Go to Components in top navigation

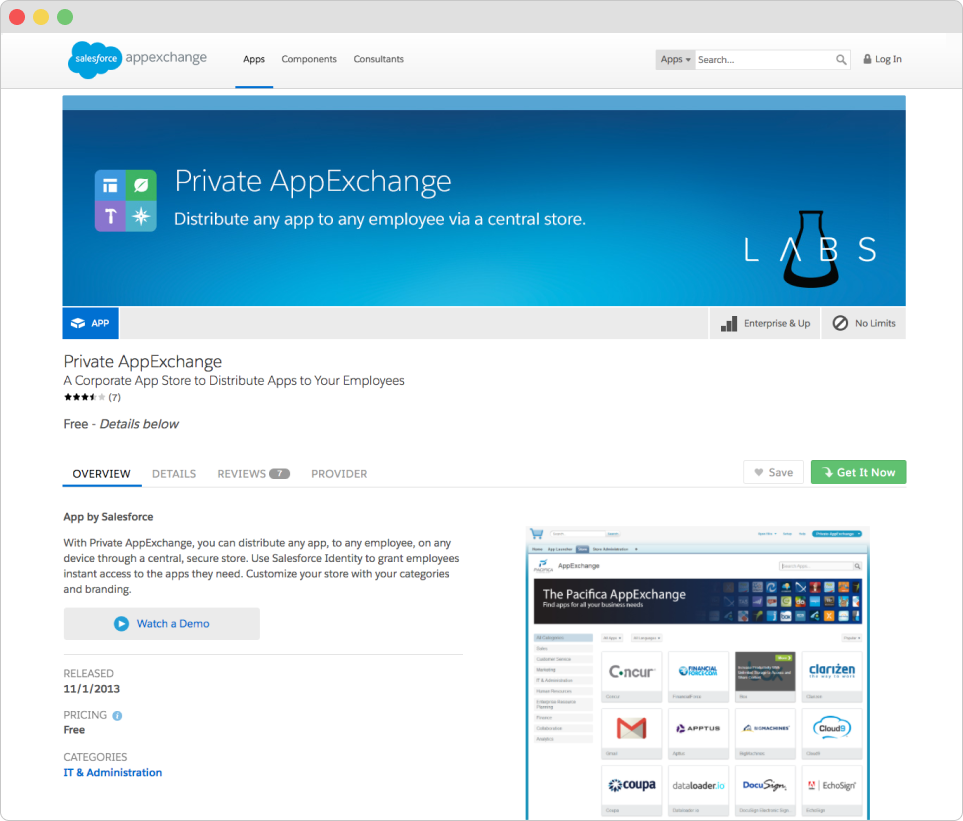click(x=309, y=59)
